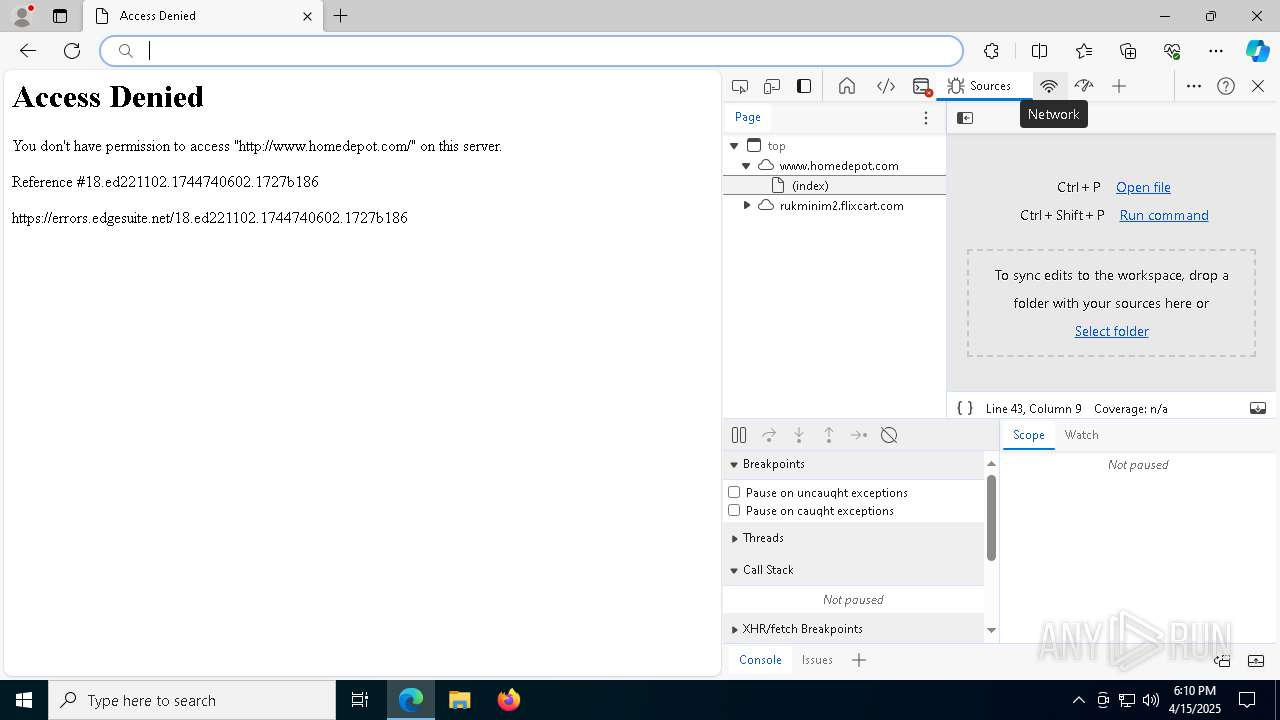Open the Performance panel gauge icon
The height and width of the screenshot is (720, 1280).
(1084, 86)
